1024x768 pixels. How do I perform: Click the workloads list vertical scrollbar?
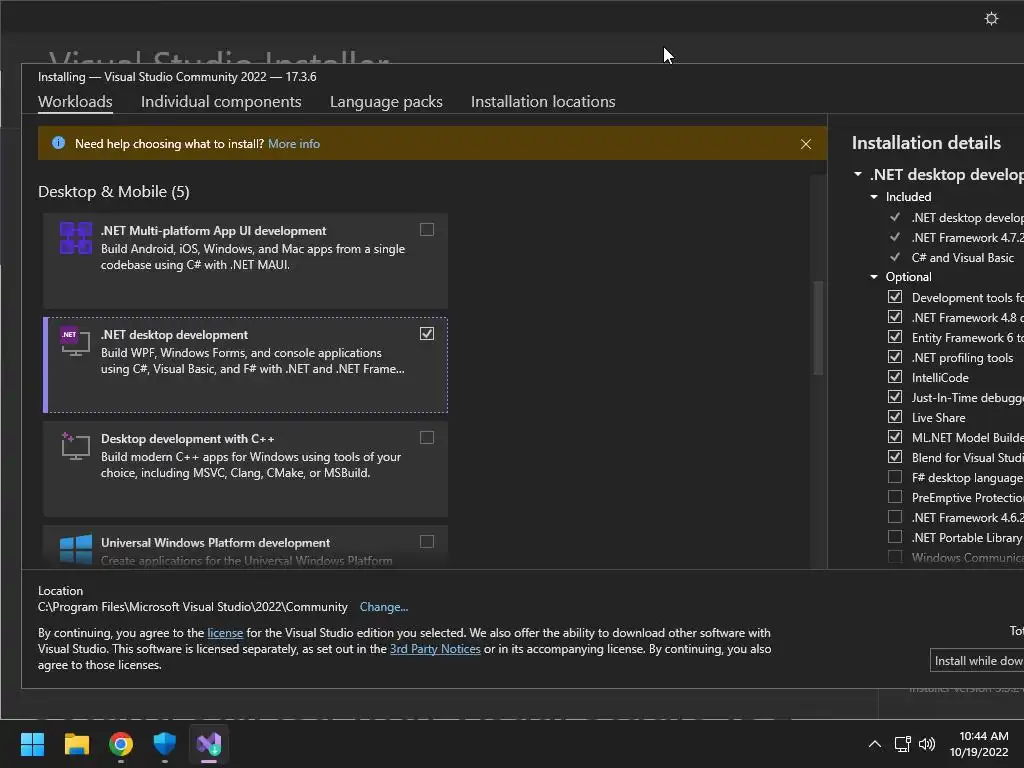(818, 328)
